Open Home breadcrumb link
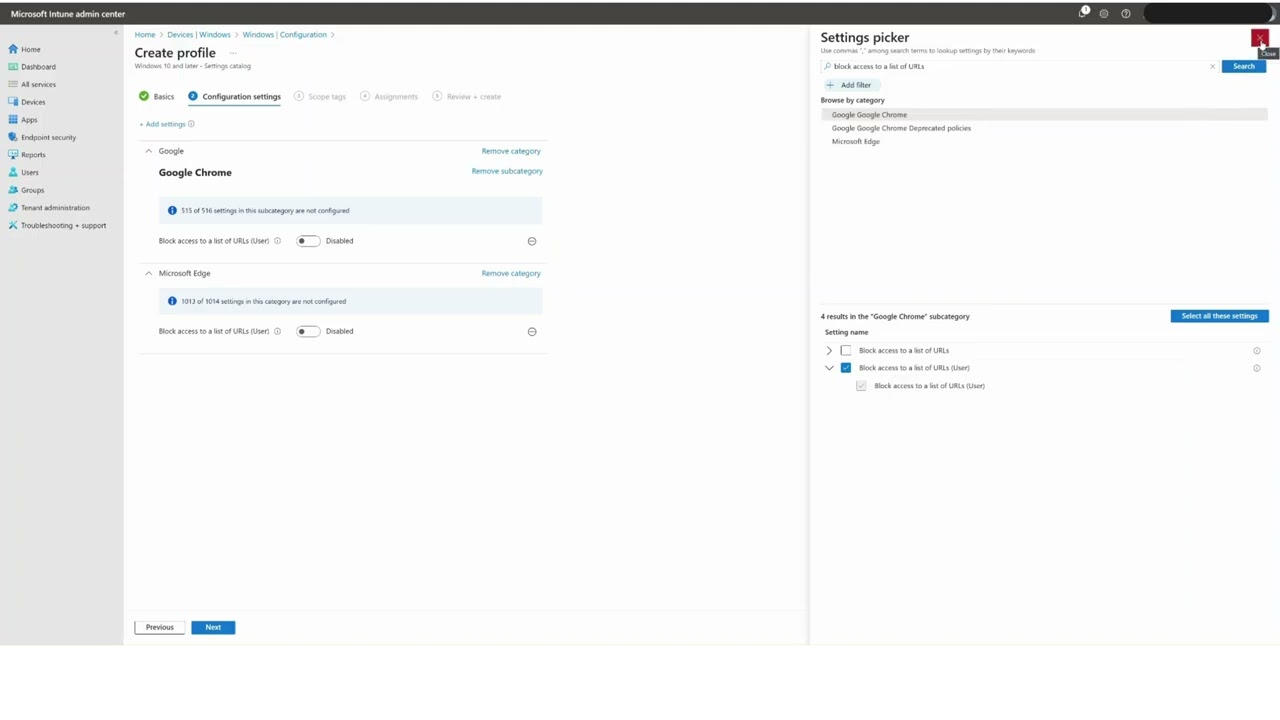Viewport: 1280px width, 720px height. 145,35
